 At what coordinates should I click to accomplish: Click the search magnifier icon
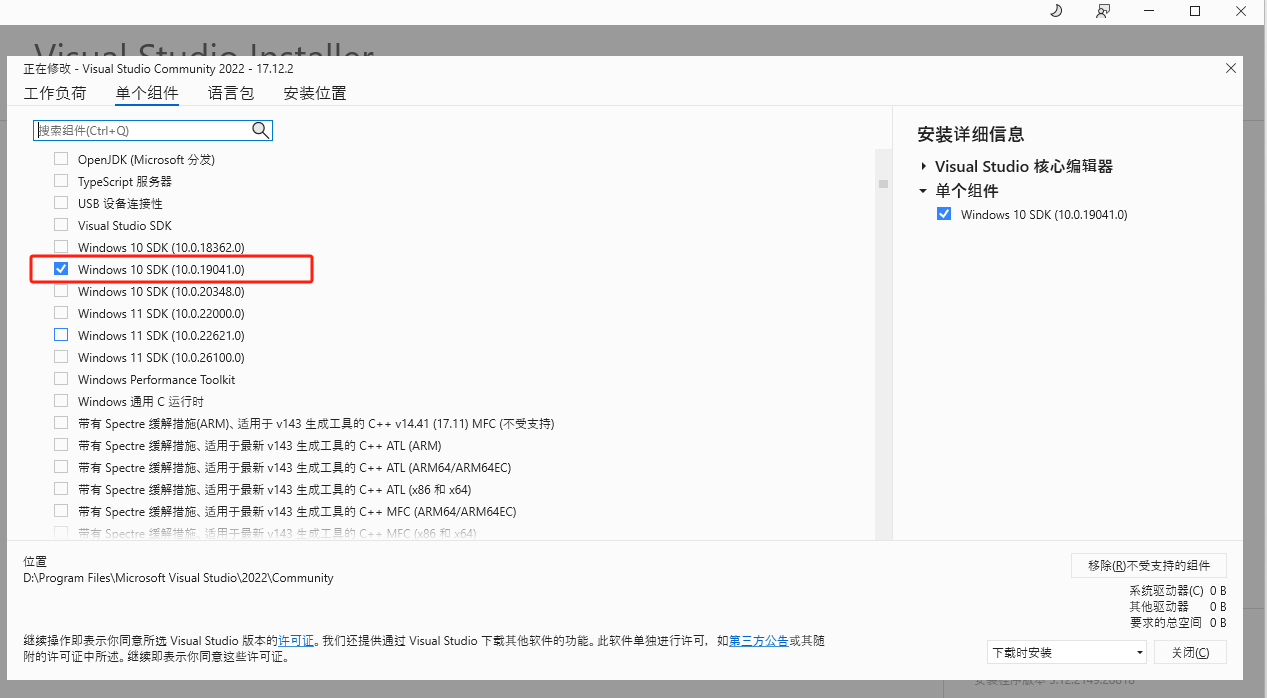point(260,130)
